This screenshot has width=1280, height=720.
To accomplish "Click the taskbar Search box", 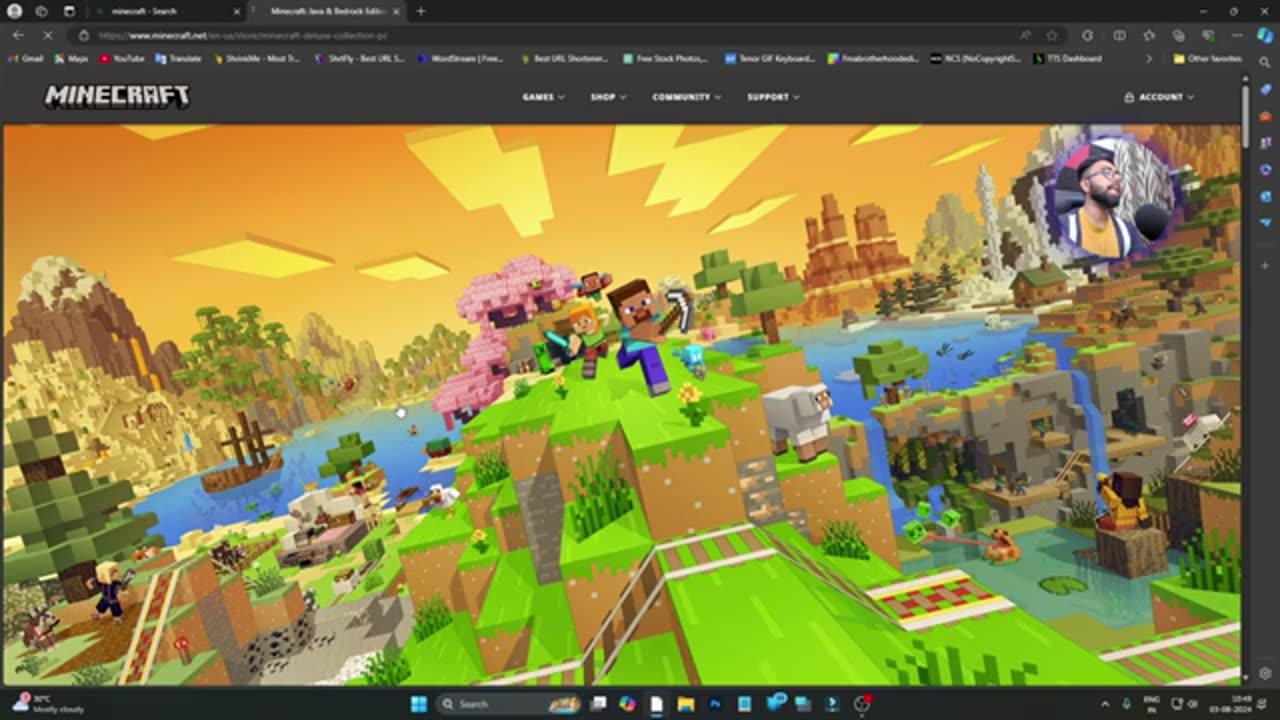I will coord(511,704).
